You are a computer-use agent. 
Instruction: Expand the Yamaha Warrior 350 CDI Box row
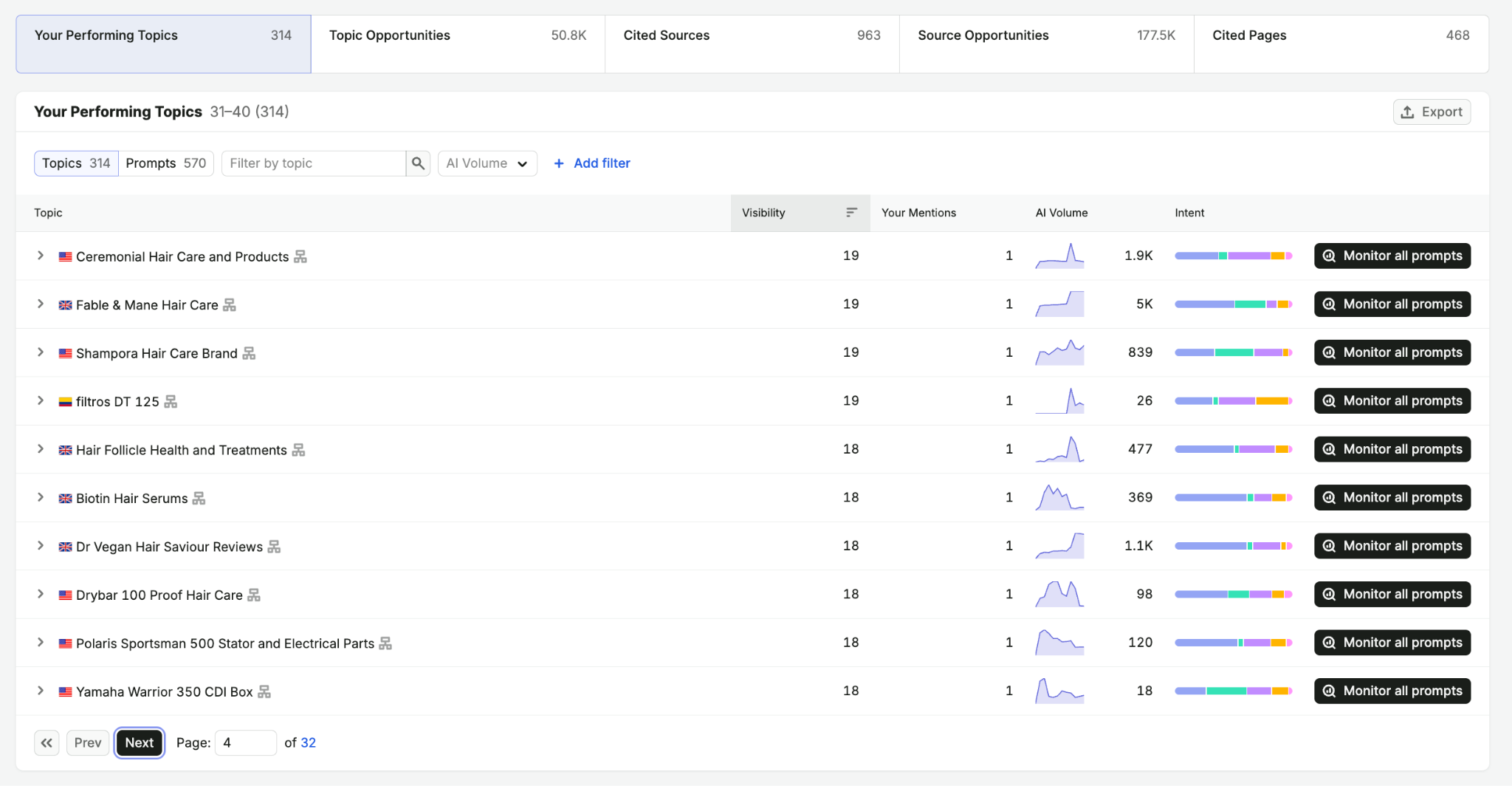pos(41,691)
